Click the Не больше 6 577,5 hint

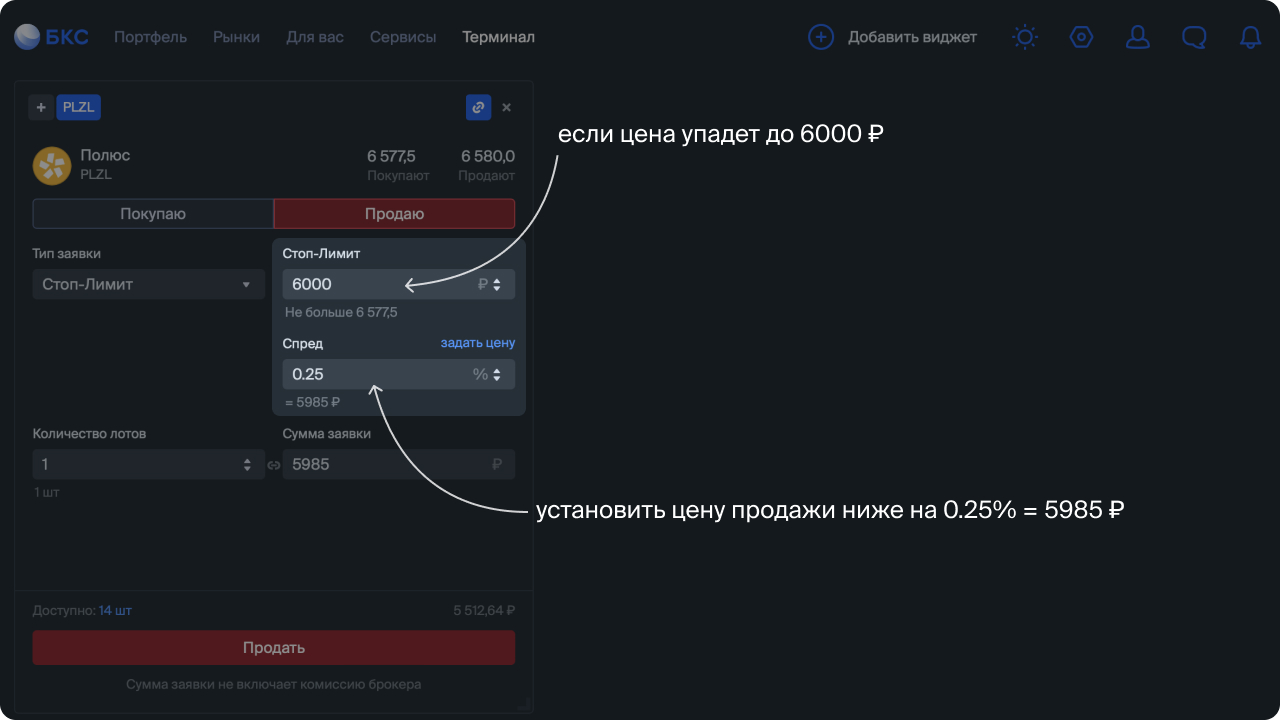(341, 312)
